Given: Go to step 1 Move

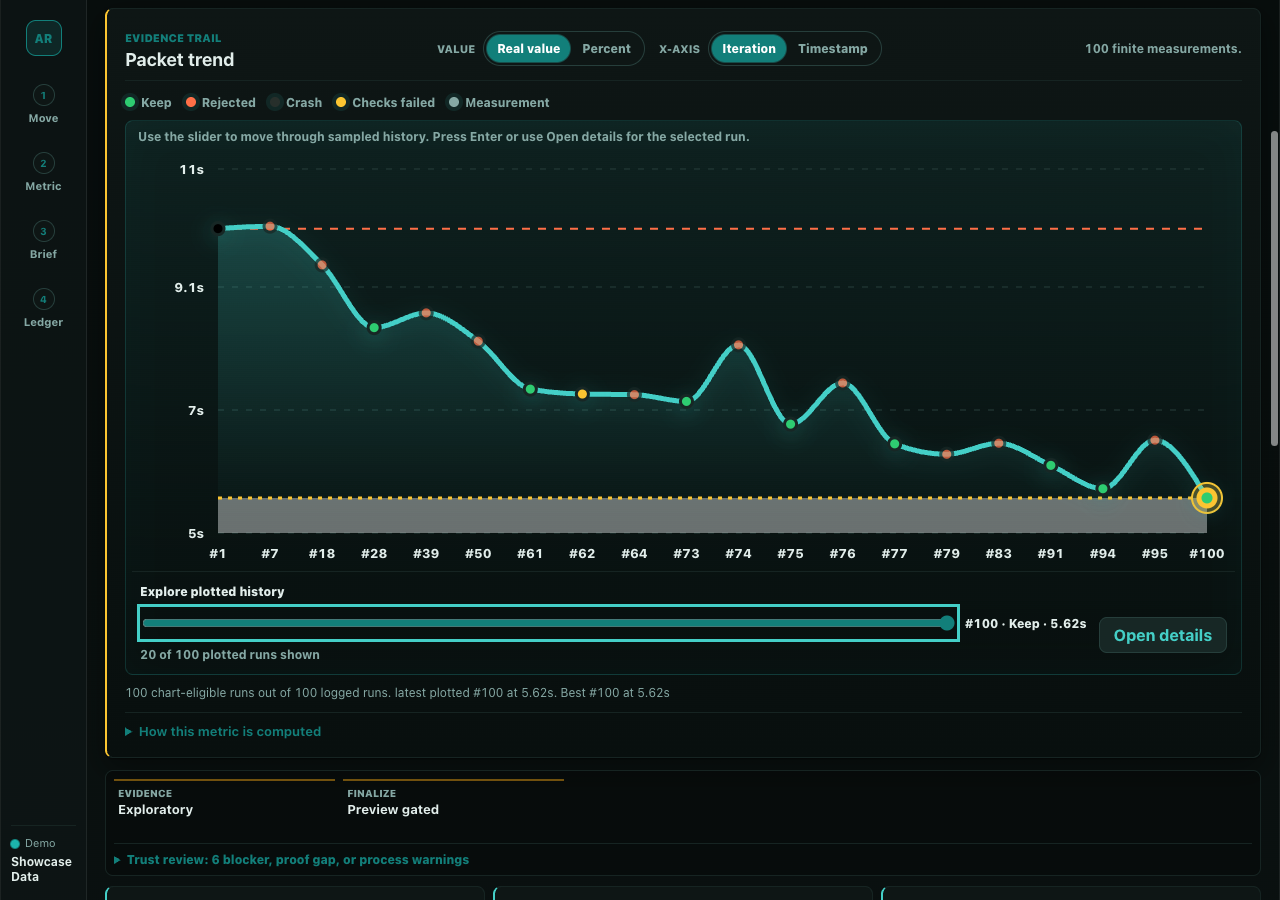Looking at the screenshot, I should click(43, 104).
